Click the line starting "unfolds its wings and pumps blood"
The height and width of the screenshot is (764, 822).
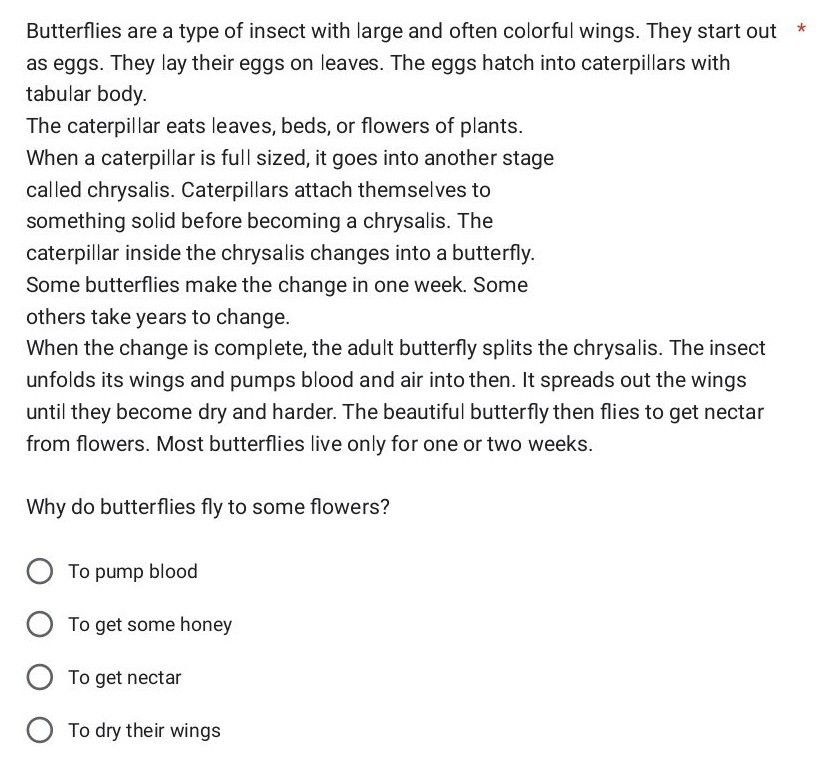click(386, 381)
